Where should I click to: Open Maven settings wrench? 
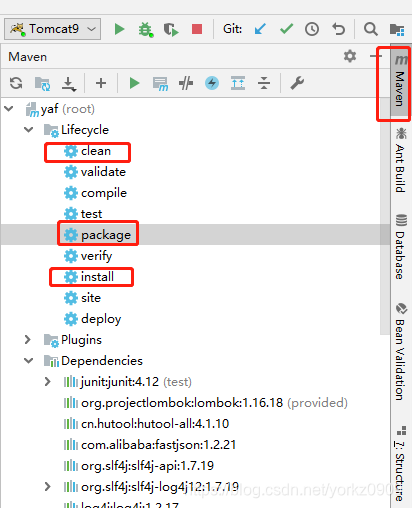click(297, 83)
